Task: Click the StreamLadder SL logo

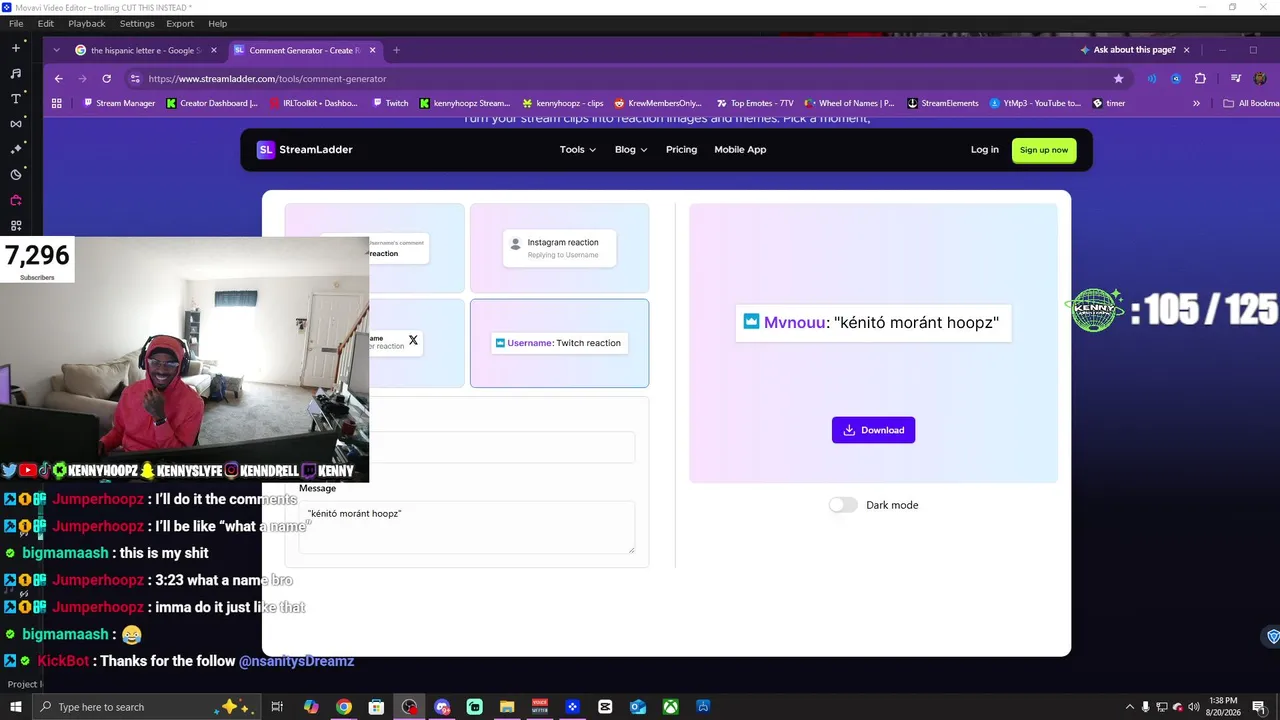Action: 266,150
